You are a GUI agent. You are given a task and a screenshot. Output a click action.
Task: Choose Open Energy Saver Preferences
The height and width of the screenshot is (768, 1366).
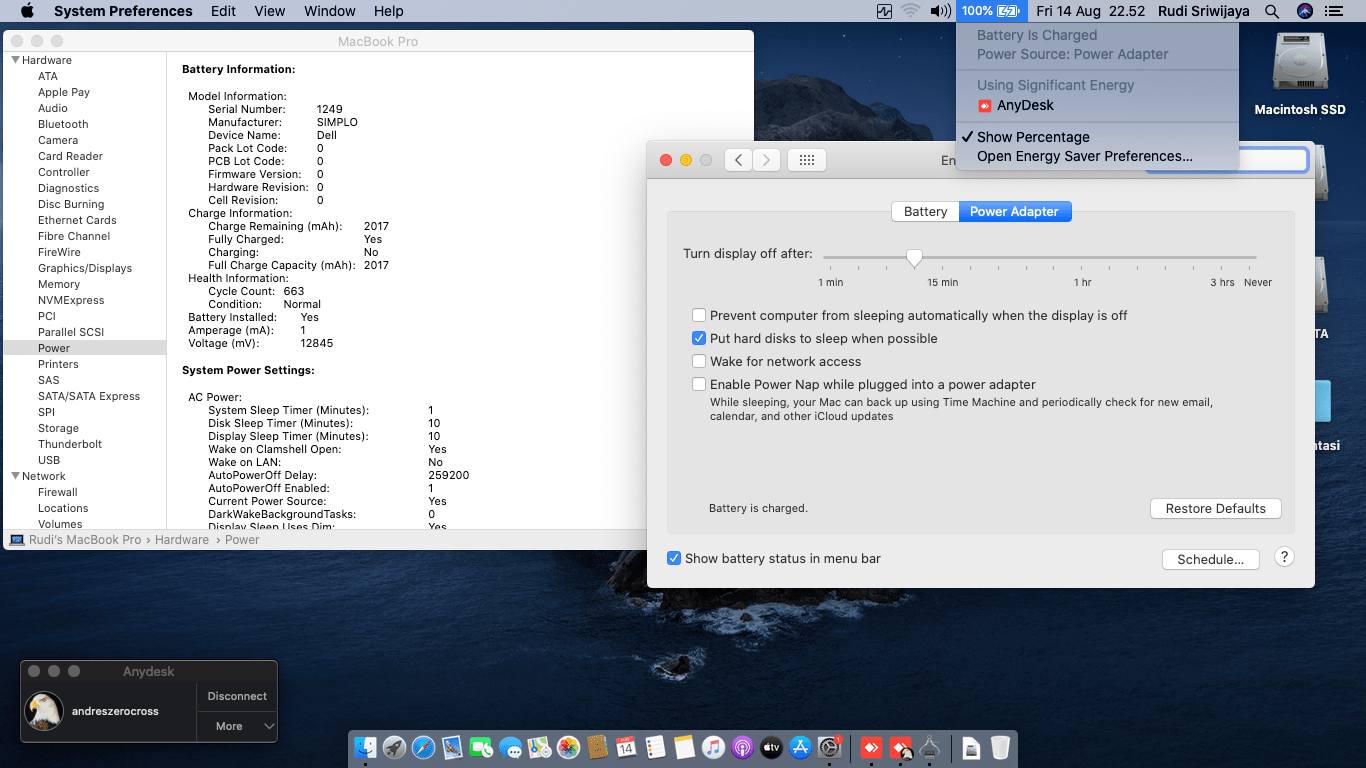[x=1097, y=156]
